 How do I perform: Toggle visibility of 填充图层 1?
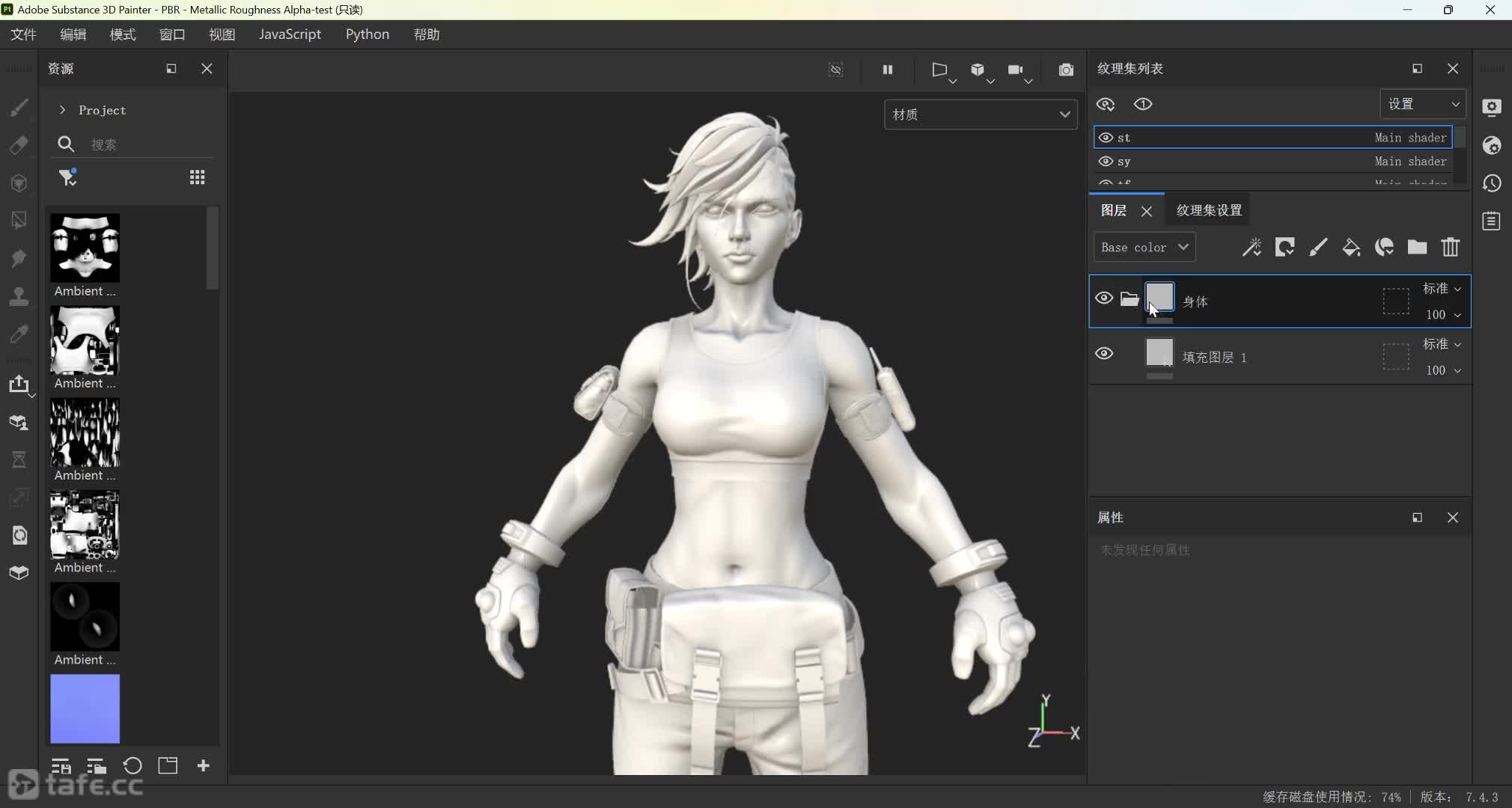click(1104, 353)
